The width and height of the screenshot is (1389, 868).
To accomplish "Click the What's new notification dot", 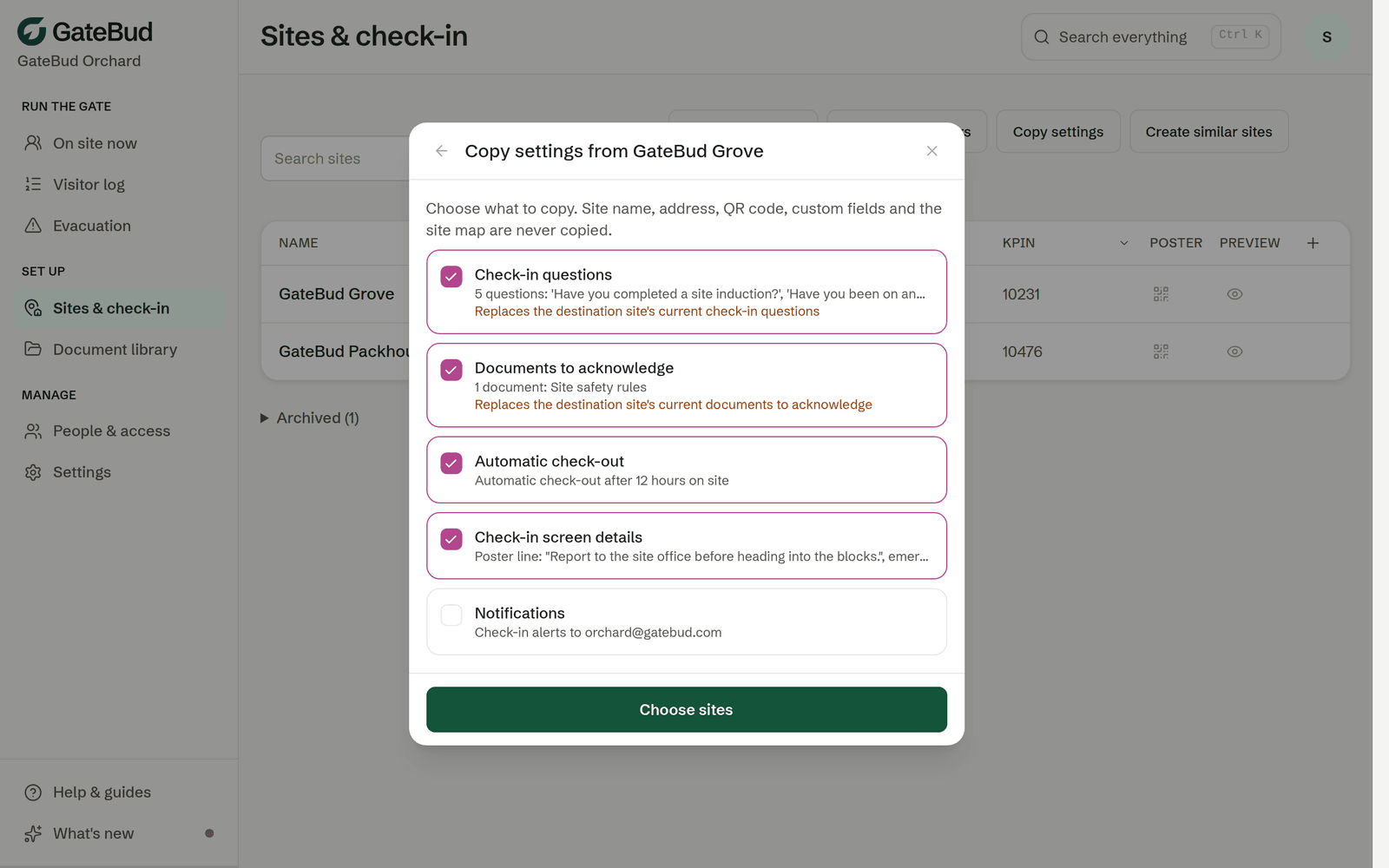I will pyautogui.click(x=209, y=833).
